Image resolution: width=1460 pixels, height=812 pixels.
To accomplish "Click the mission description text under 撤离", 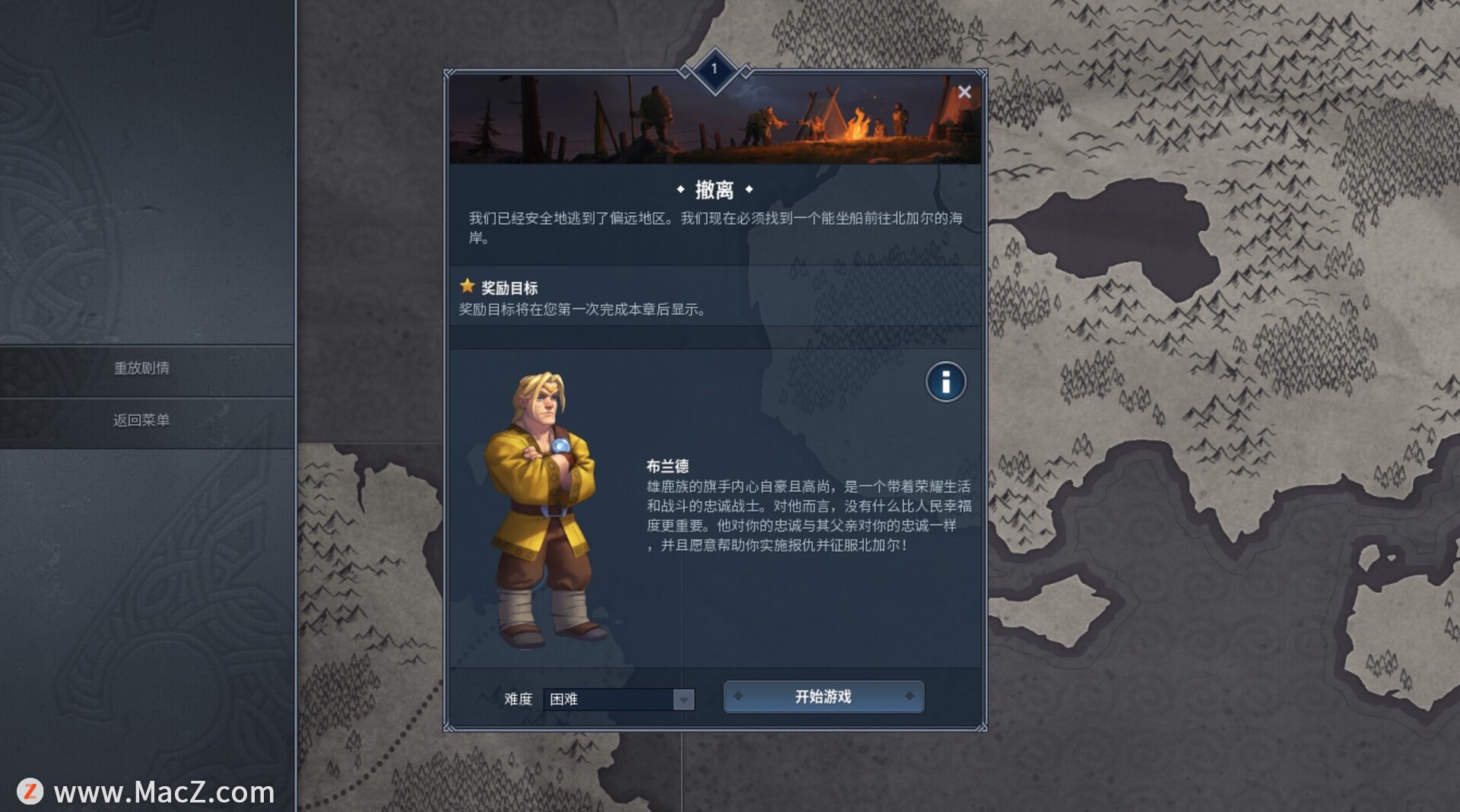I will tap(715, 227).
